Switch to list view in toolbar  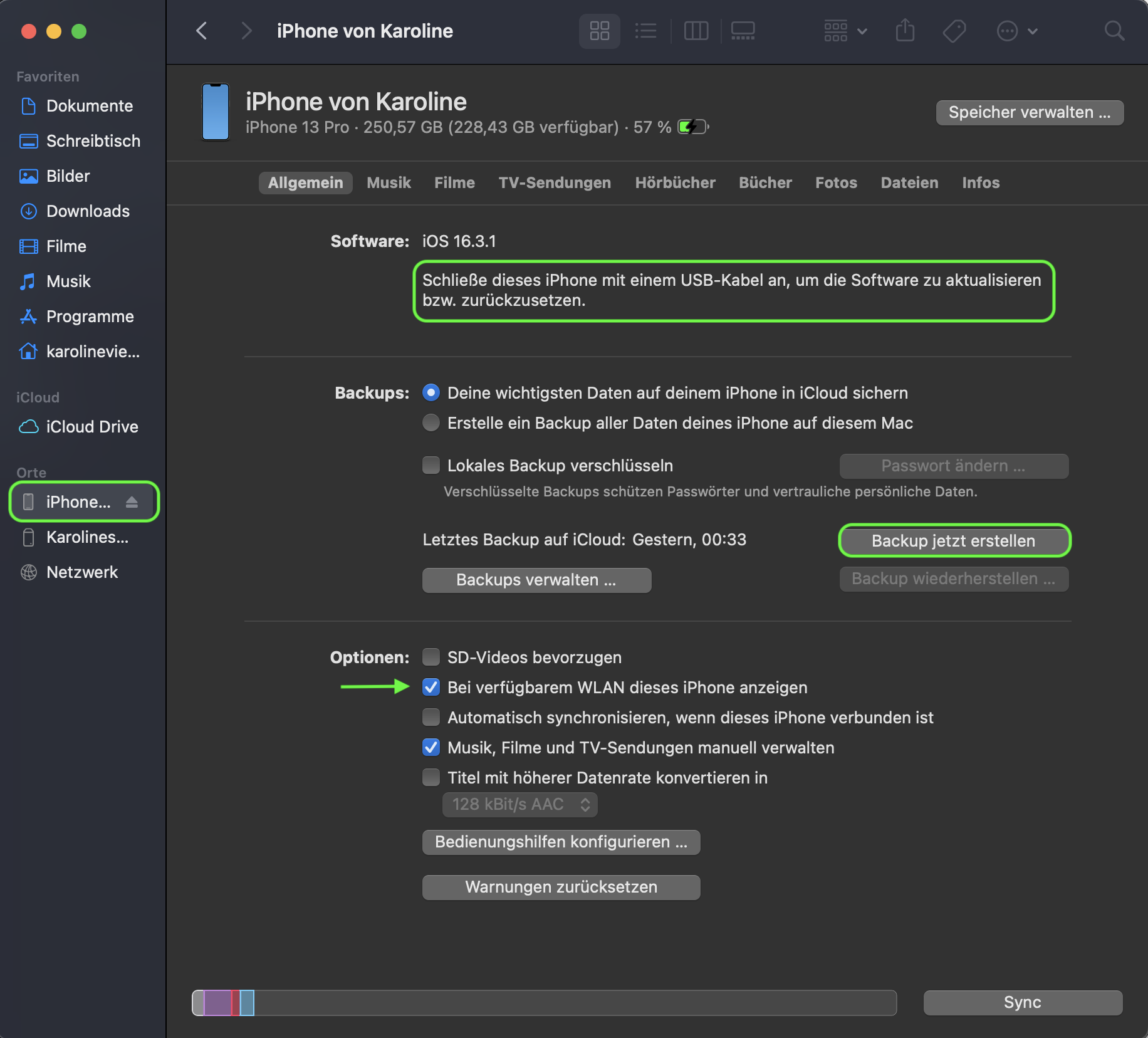pyautogui.click(x=645, y=31)
